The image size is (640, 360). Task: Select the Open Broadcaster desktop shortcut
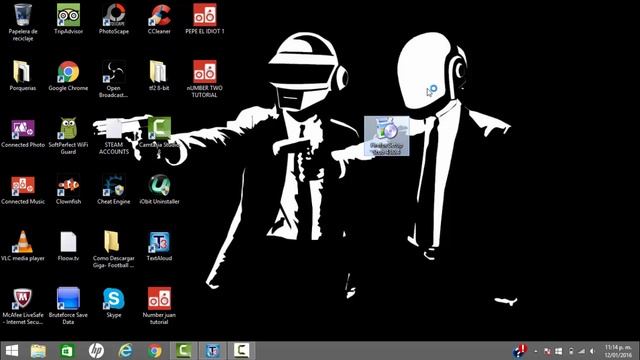click(x=113, y=79)
